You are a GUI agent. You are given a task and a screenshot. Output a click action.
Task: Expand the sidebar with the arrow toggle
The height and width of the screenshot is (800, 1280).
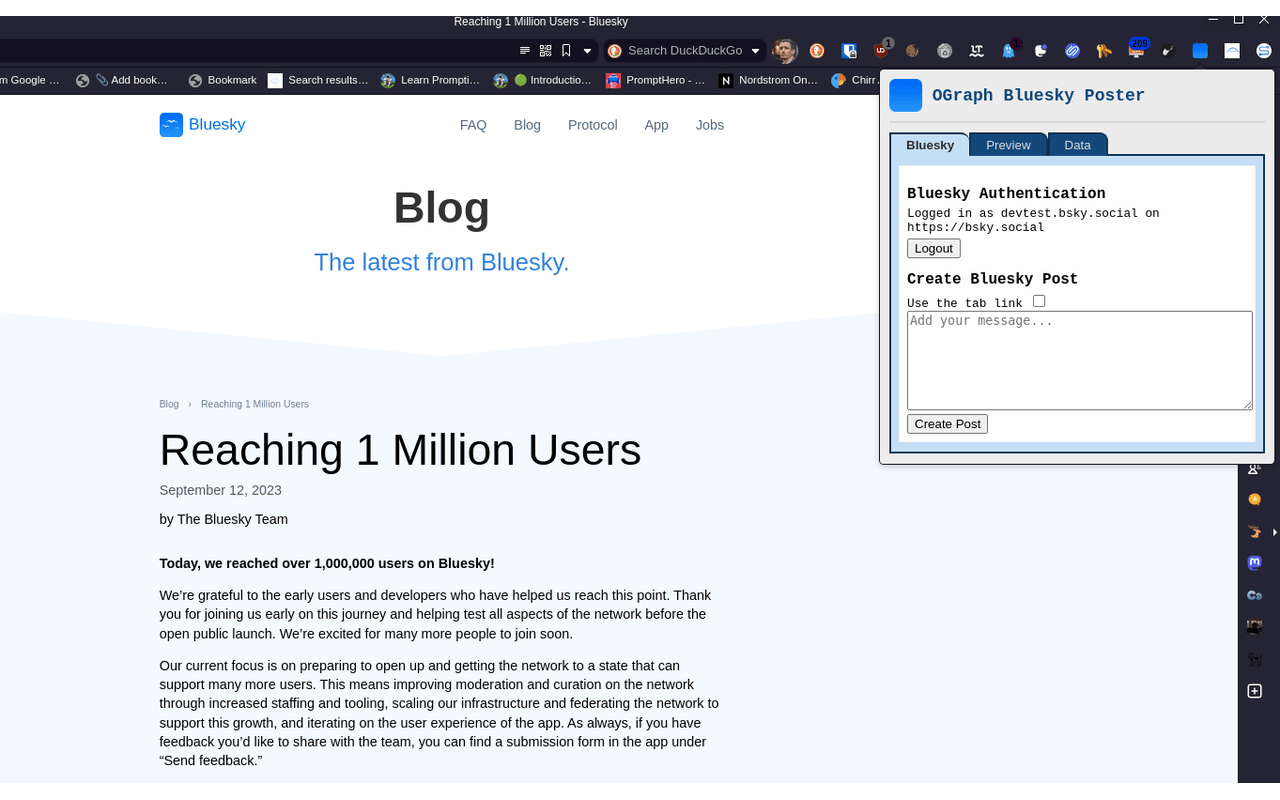1276,531
